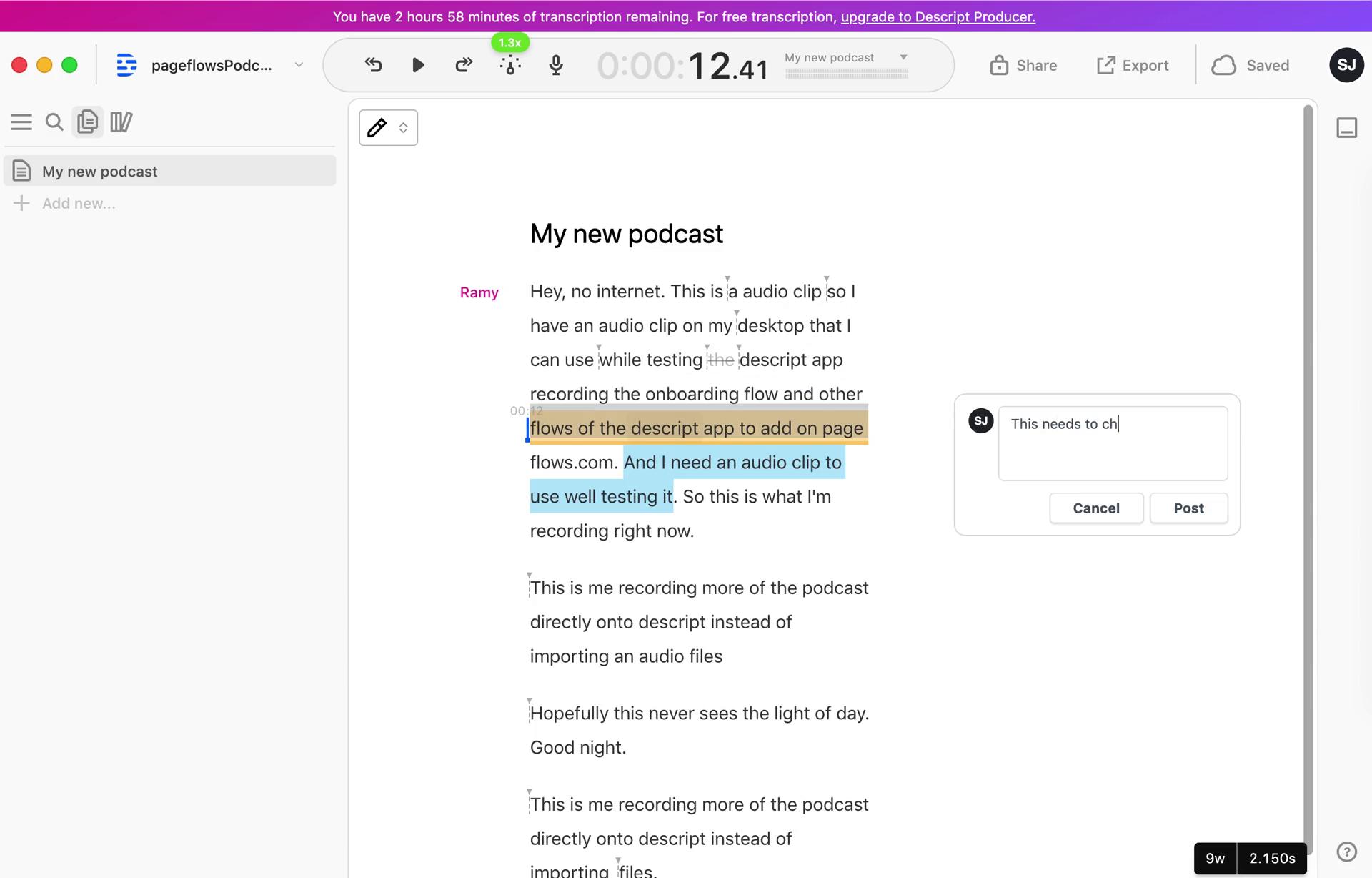The height and width of the screenshot is (878, 1372).
Task: Open the pageflowsPodc project dropdown chevron
Action: pos(299,65)
